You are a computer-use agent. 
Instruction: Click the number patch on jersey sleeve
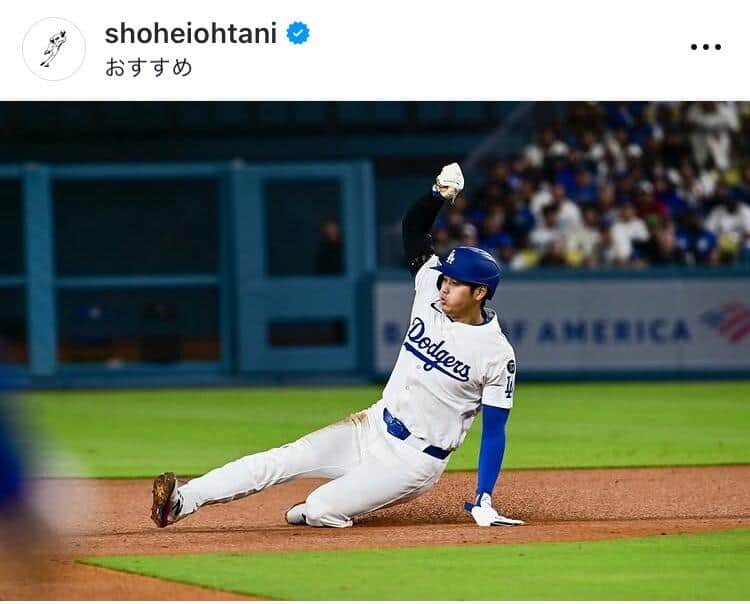click(x=509, y=386)
